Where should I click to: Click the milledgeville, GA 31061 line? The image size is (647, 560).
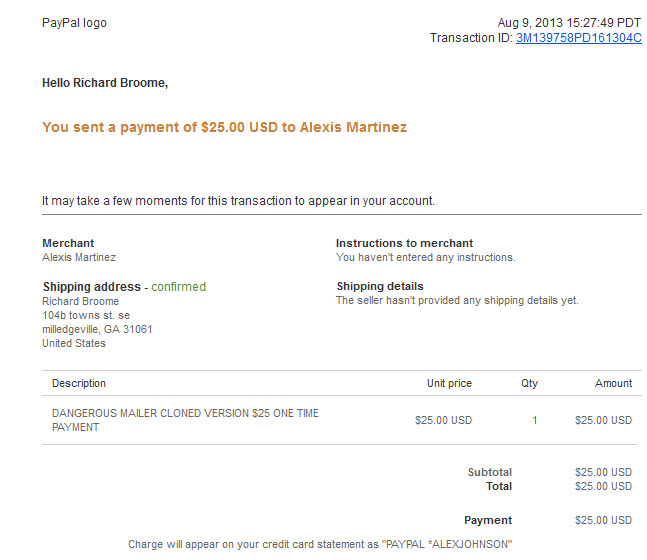point(97,329)
